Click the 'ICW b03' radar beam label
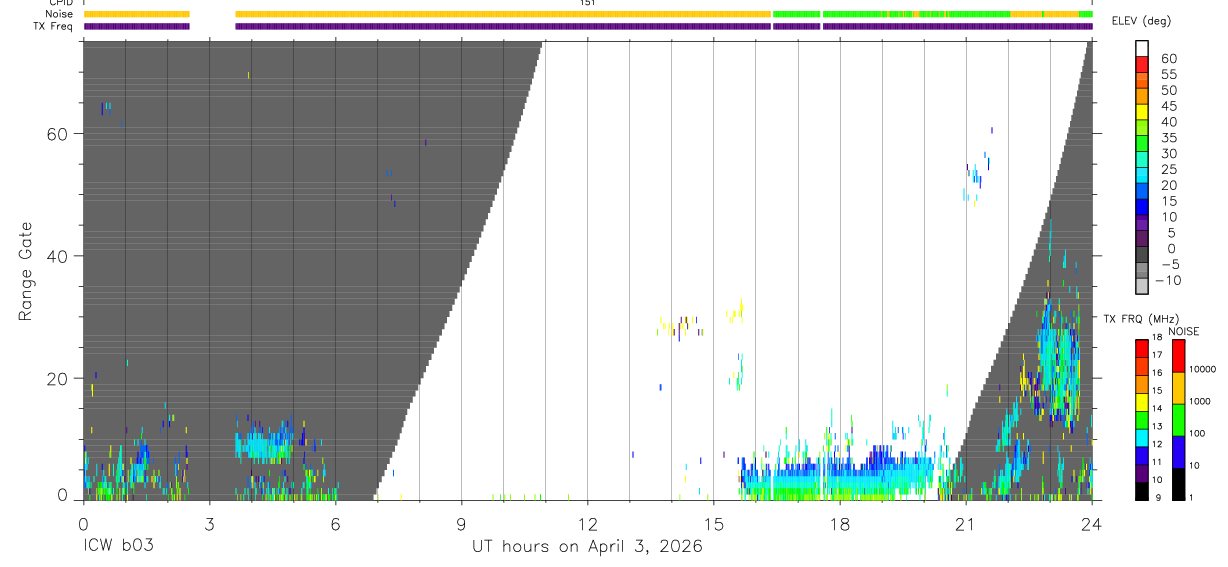Image resolution: width=1228 pixels, height=567 pixels. pos(118,547)
